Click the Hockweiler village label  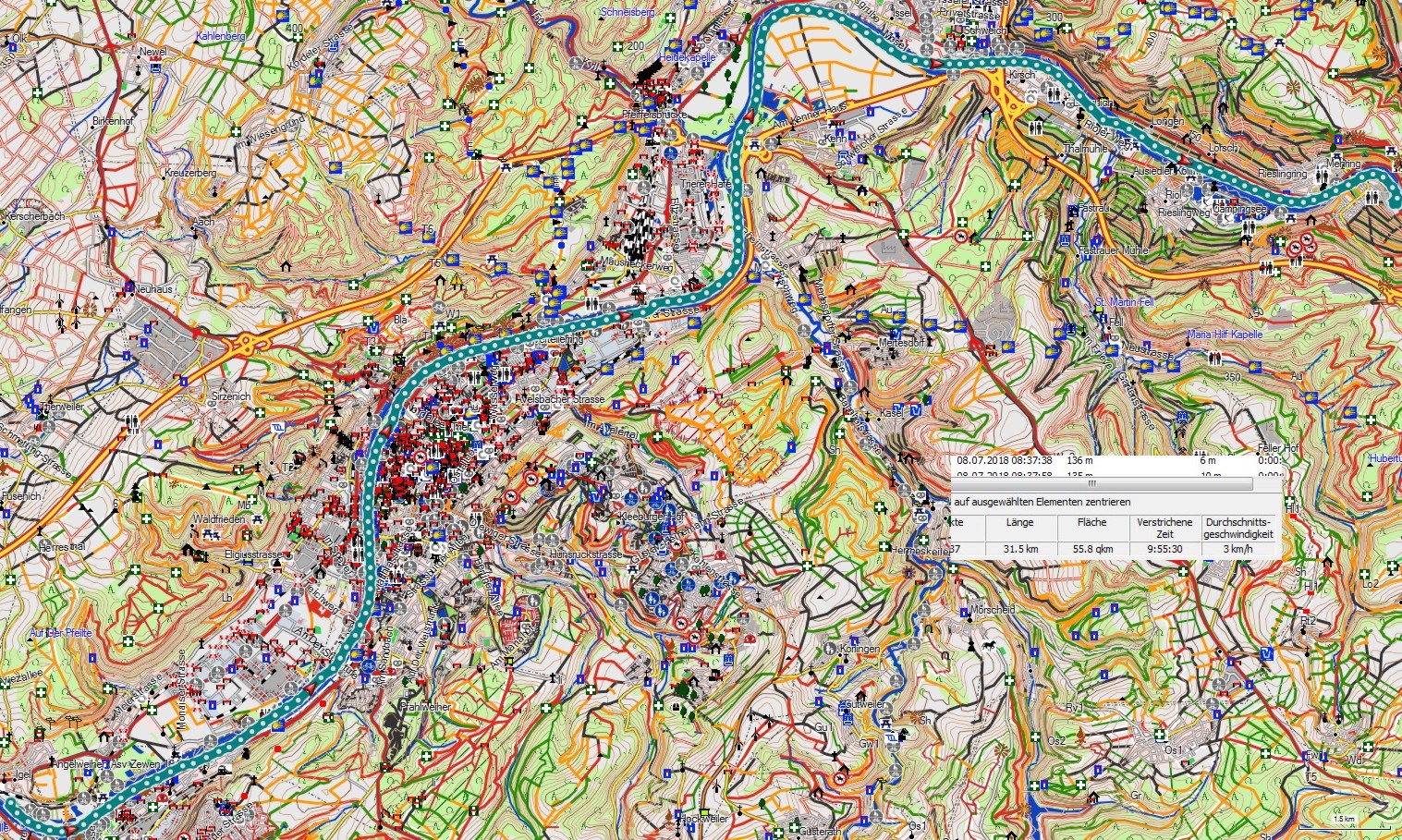coord(704,819)
